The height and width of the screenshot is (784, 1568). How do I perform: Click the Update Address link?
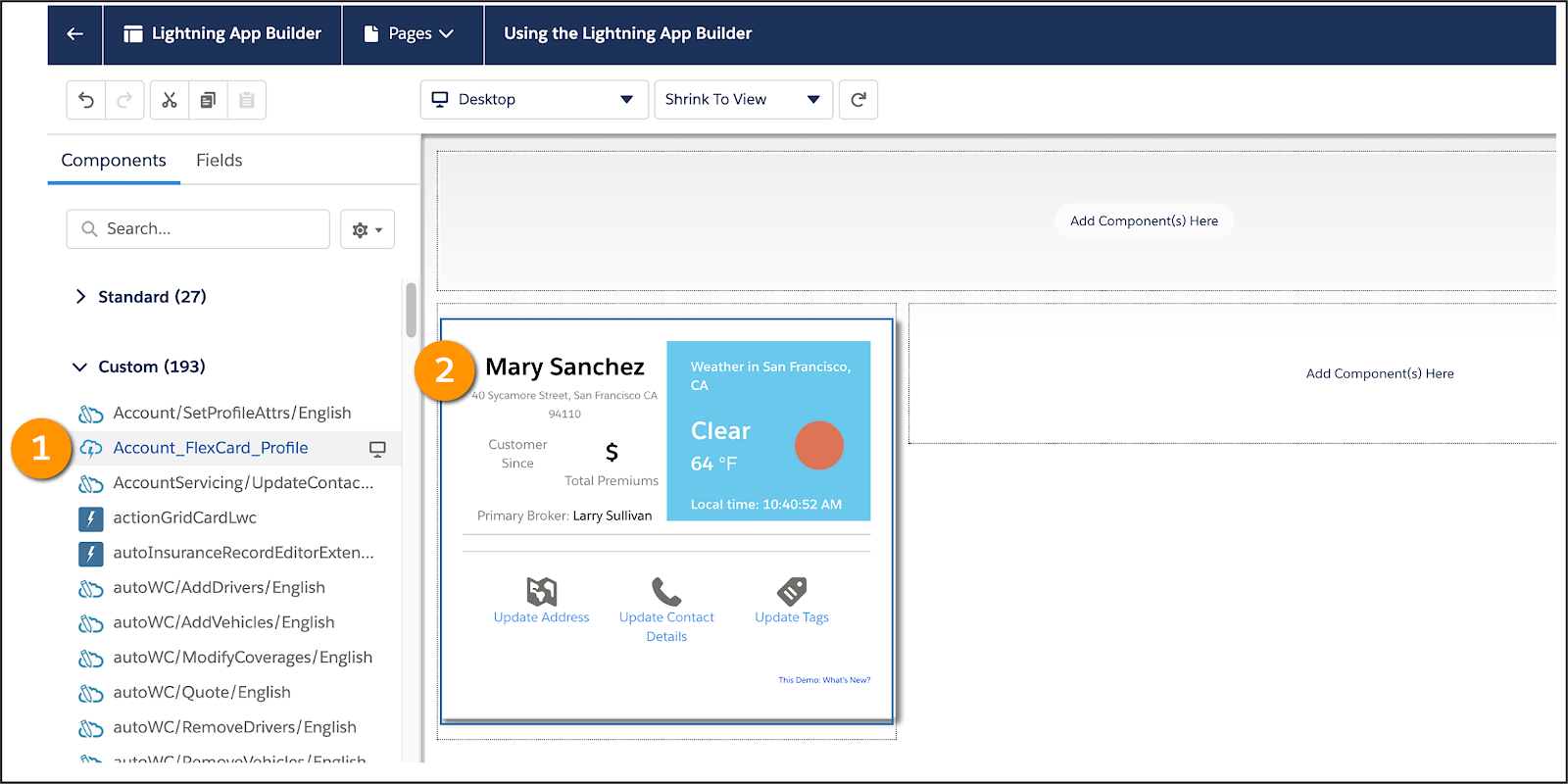[x=542, y=617]
